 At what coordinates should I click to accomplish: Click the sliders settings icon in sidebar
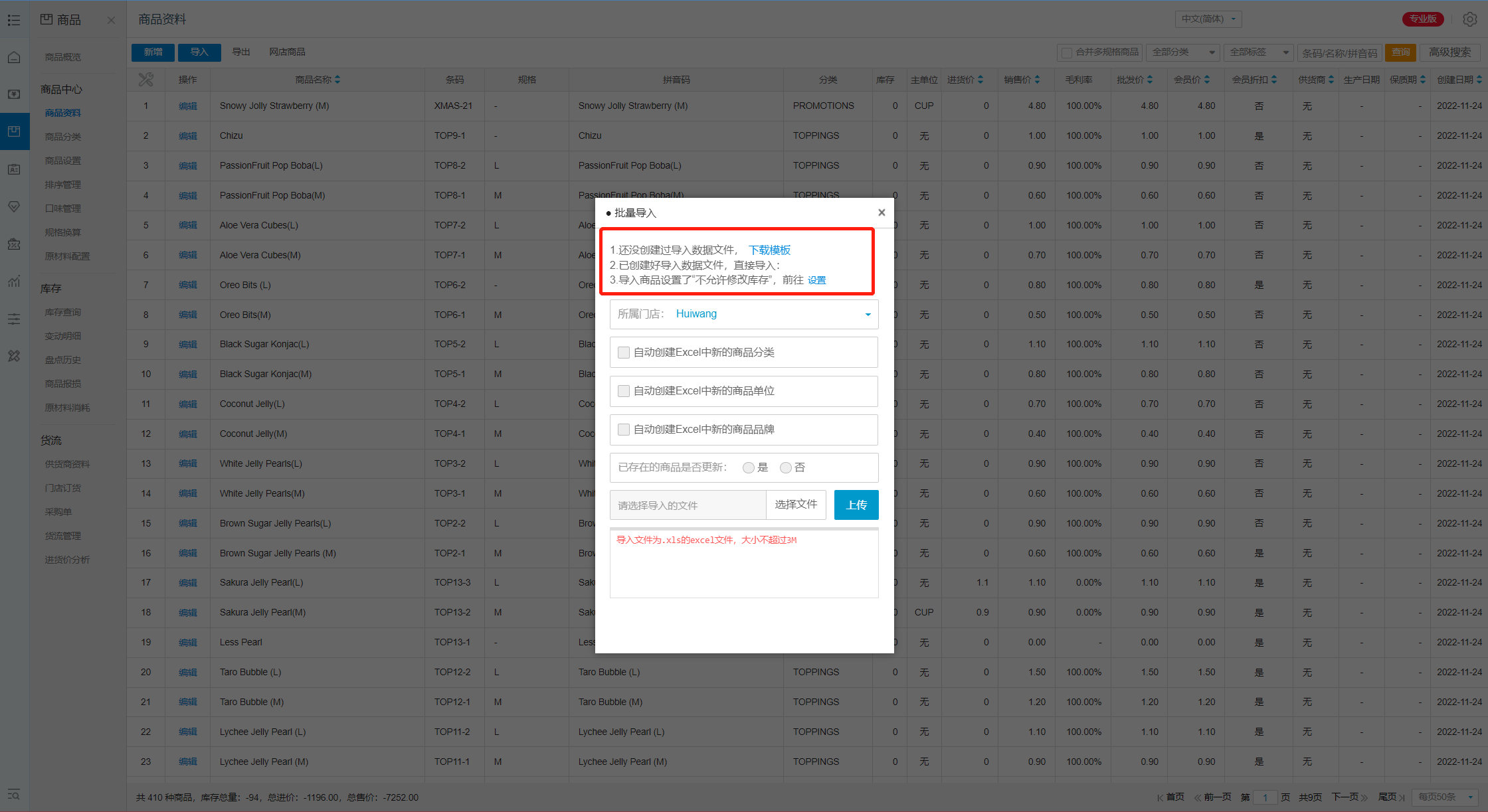(x=14, y=319)
